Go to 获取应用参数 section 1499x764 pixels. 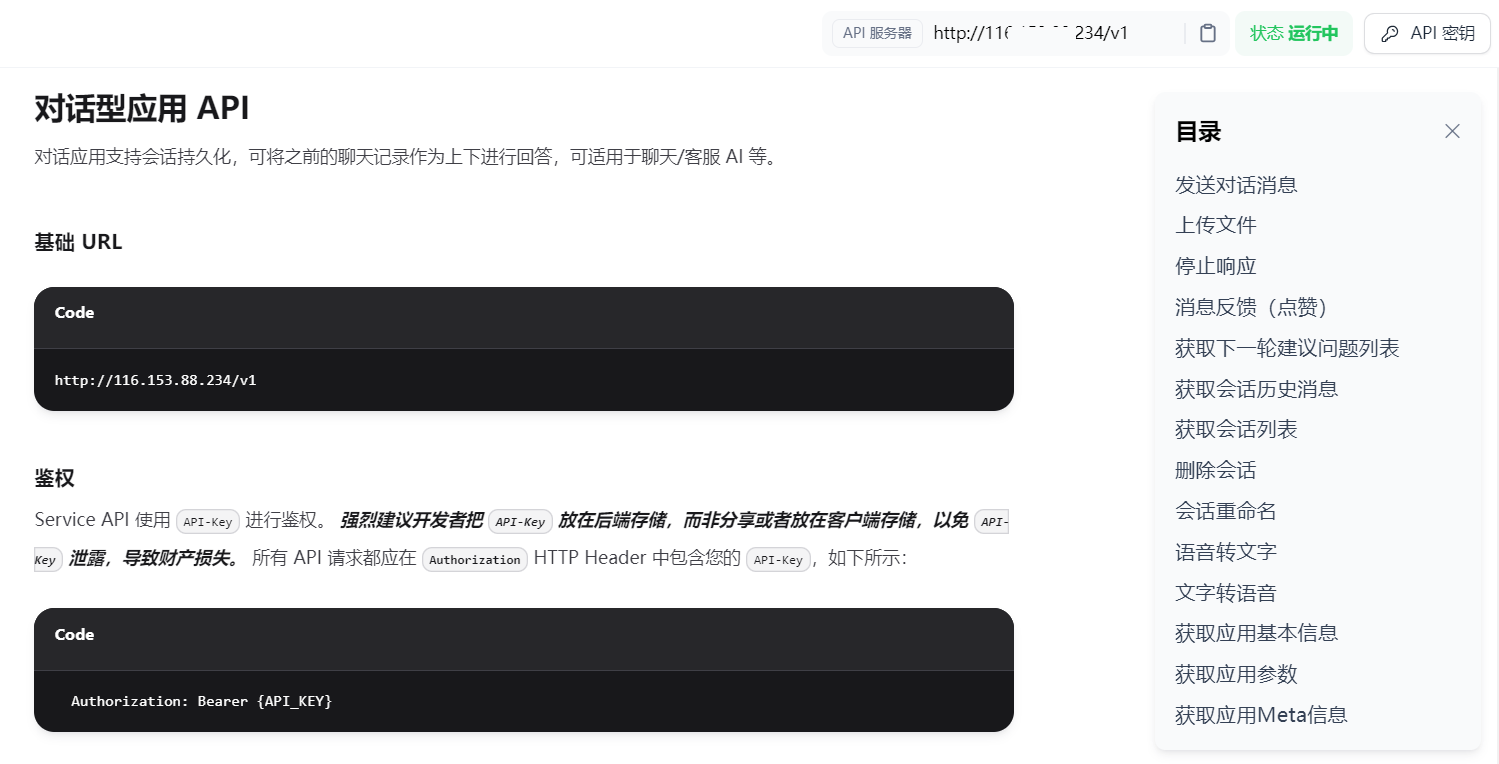pyautogui.click(x=1236, y=674)
